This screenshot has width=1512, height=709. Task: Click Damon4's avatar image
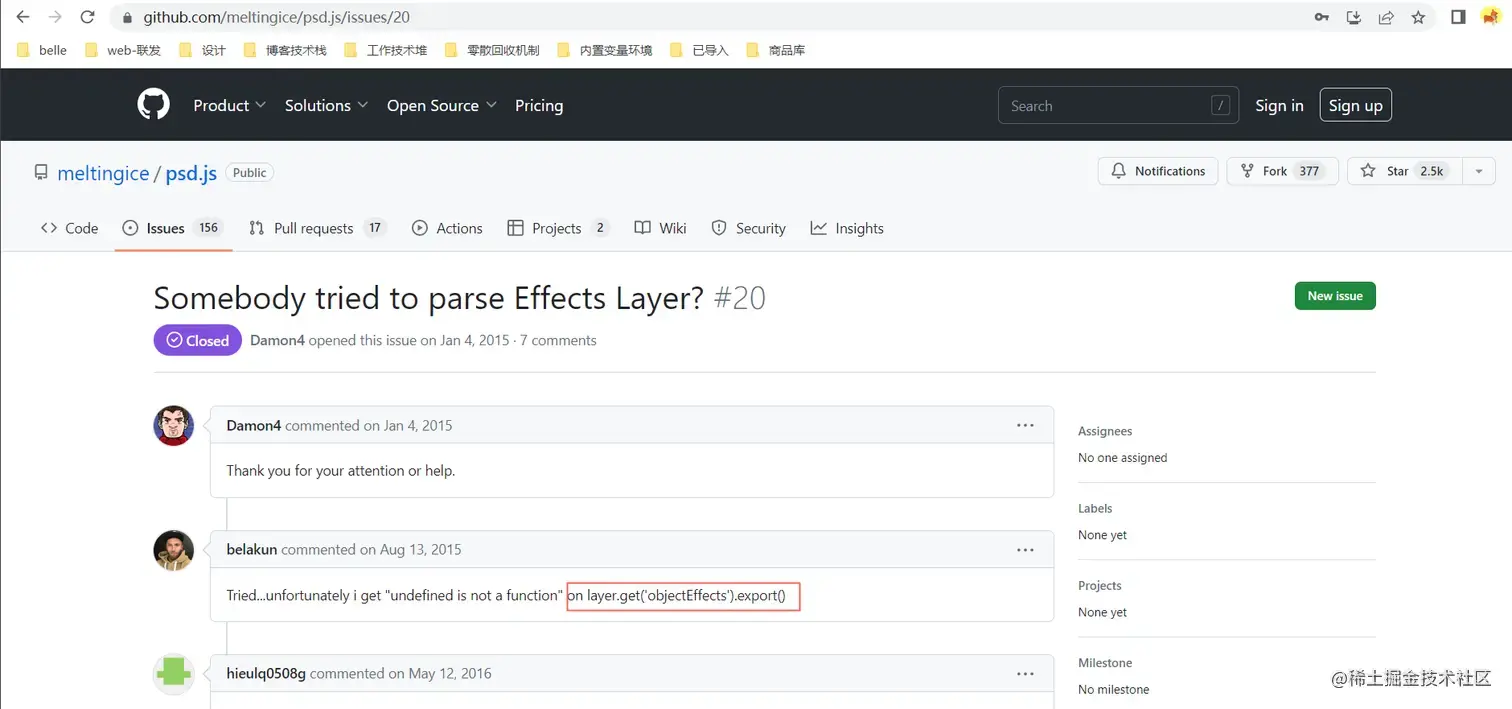click(173, 426)
